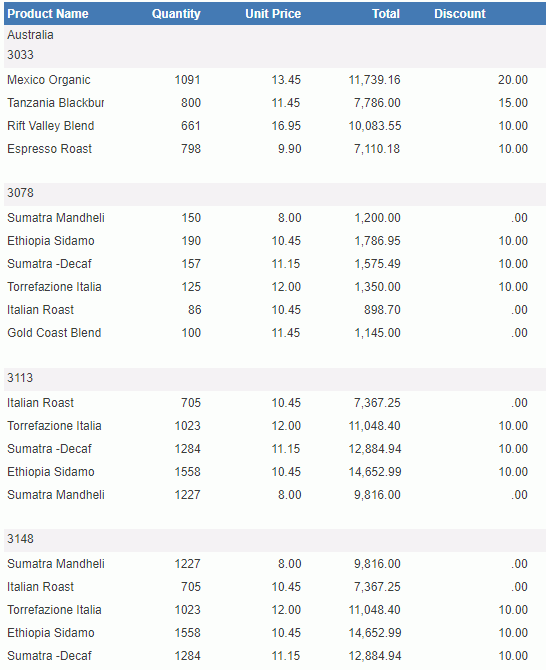Click the Total column header
The height and width of the screenshot is (670, 546).
[x=386, y=14]
